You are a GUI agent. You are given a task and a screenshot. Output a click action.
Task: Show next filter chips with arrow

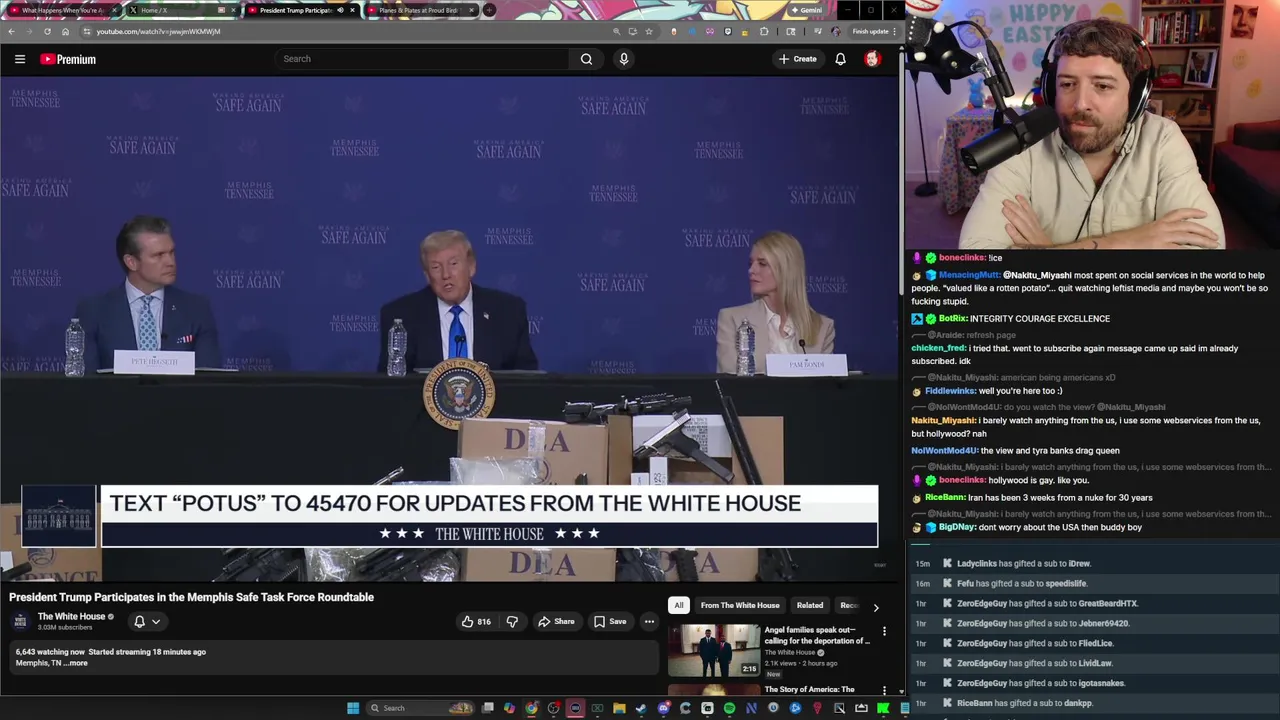click(876, 607)
